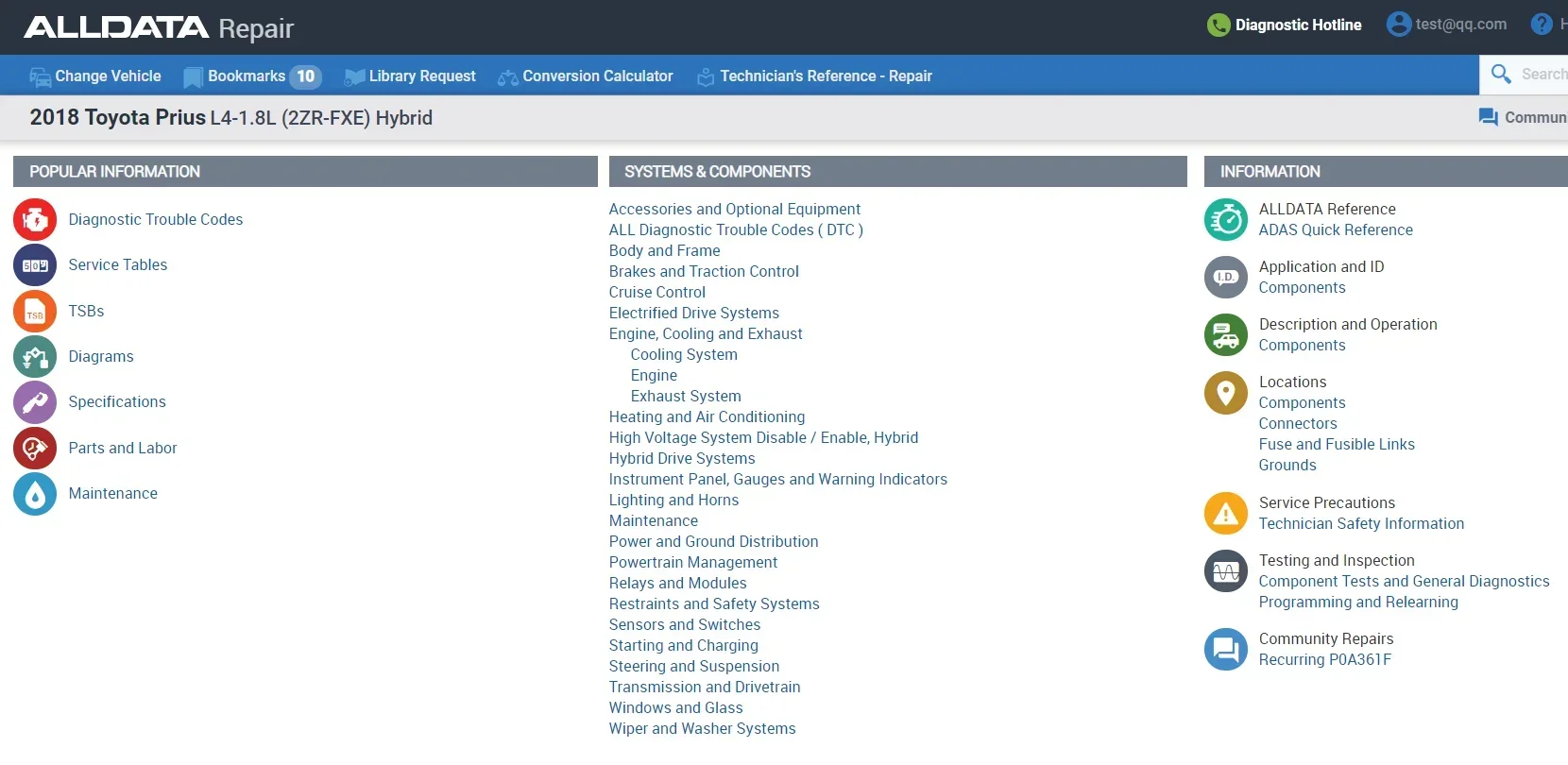This screenshot has height=765, width=1568.
Task: Select Transmission and Drivetrain
Action: click(705, 688)
